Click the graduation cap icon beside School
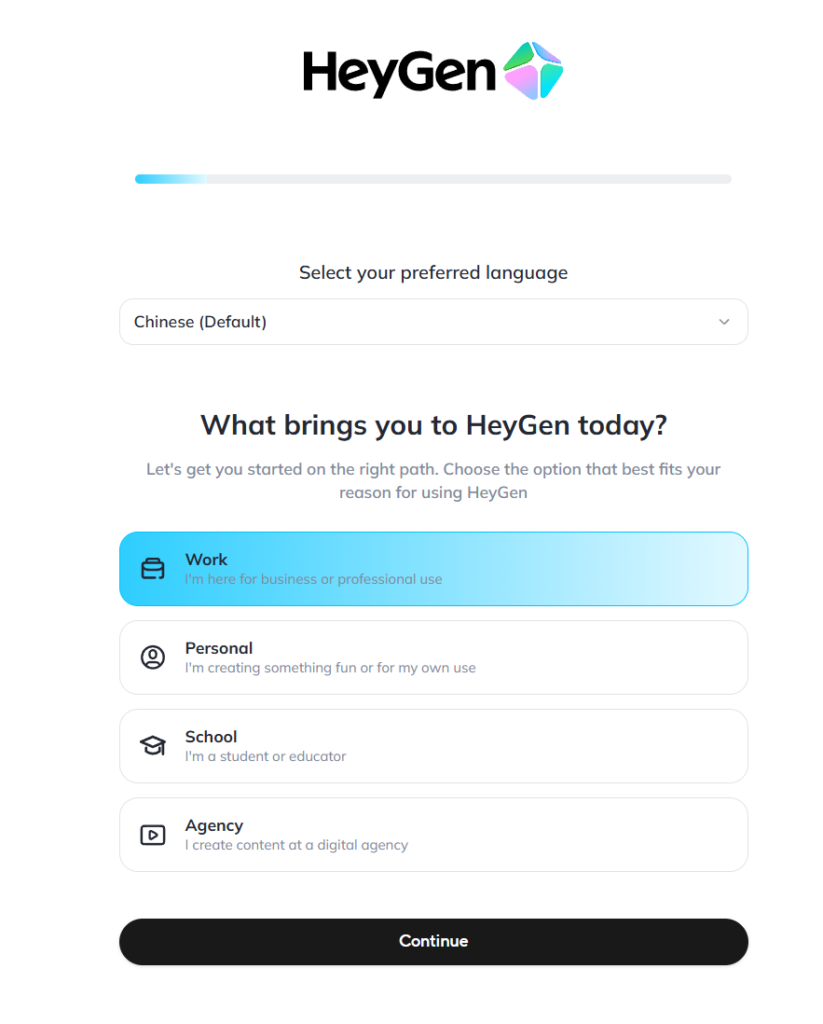The width and height of the screenshot is (823, 1024). coord(152,746)
